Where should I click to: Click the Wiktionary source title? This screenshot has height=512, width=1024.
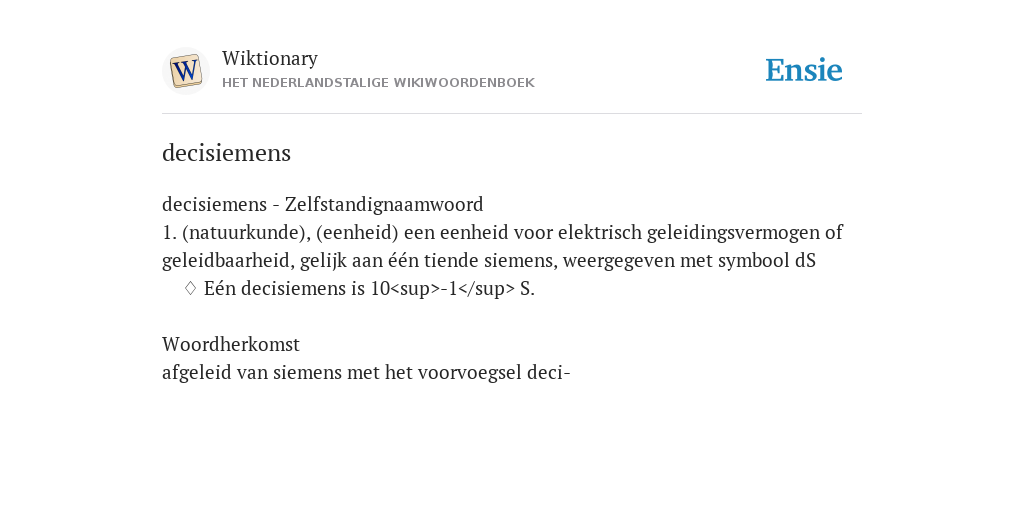pos(270,59)
